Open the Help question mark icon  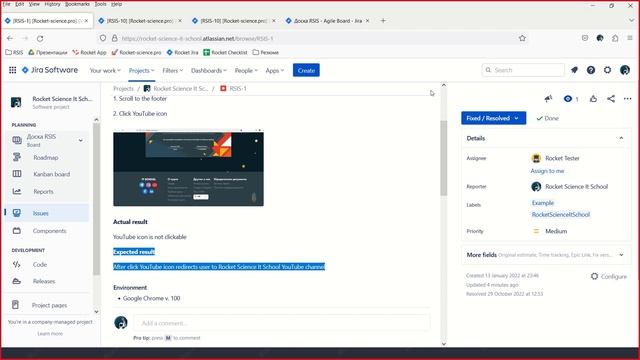(x=591, y=70)
